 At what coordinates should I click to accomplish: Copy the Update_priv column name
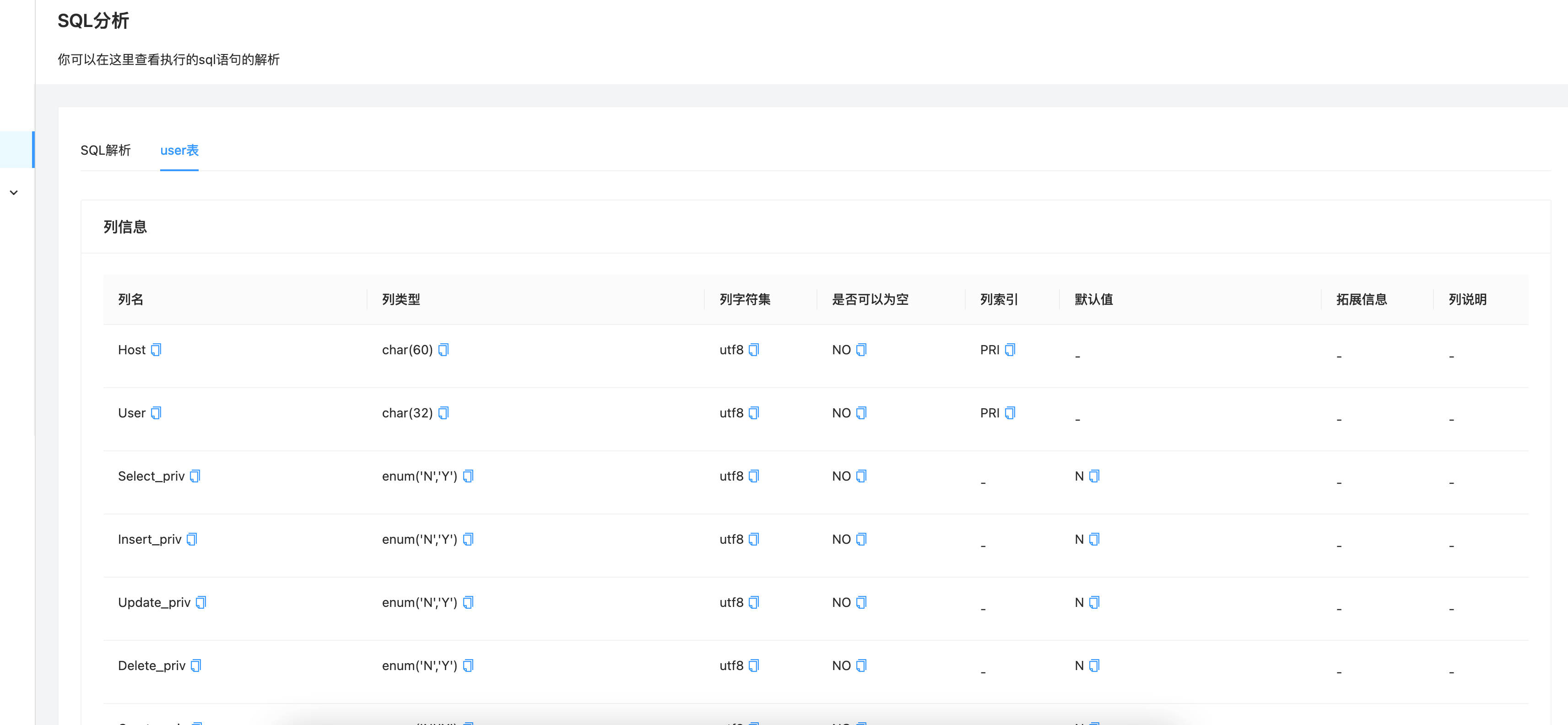pos(201,602)
